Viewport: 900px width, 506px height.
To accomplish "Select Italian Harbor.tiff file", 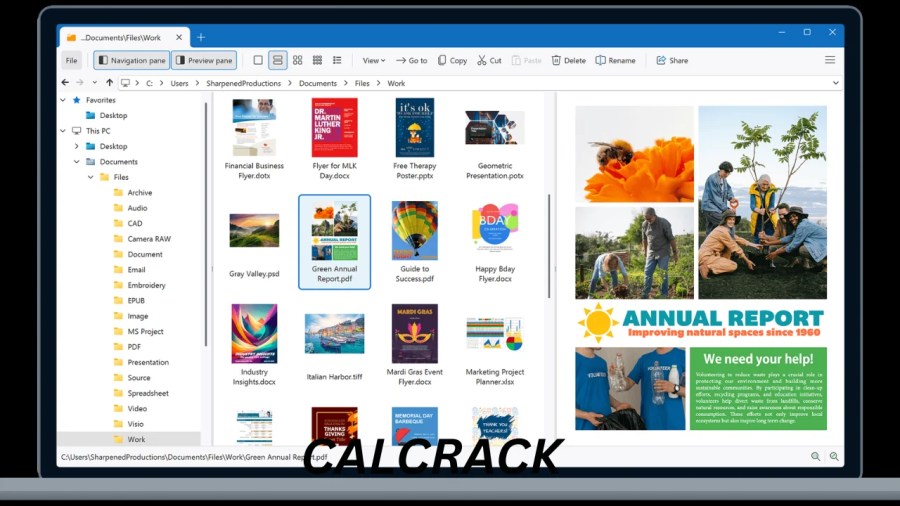I will 335,348.
